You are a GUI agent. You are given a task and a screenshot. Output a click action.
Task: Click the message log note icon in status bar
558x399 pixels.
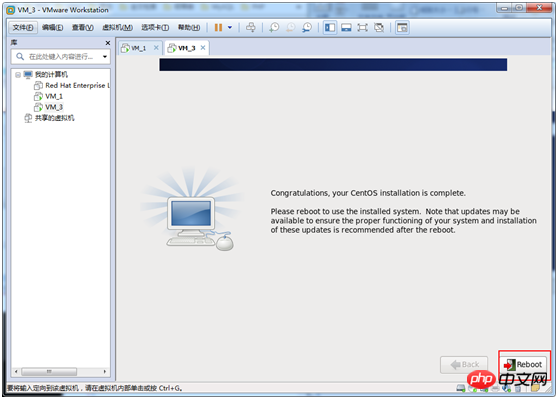pyautogui.click(x=535, y=388)
